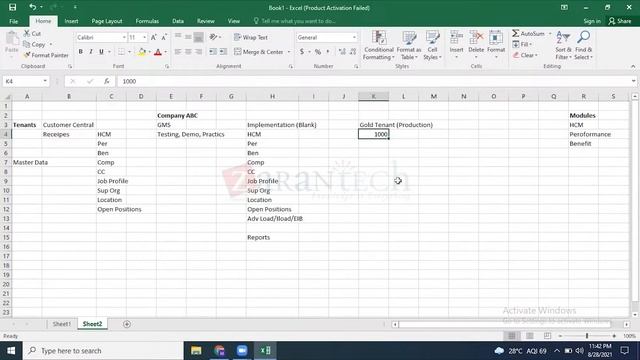Viewport: 640px width, 360px height.
Task: Click Merge & Center button
Action: coord(259,52)
